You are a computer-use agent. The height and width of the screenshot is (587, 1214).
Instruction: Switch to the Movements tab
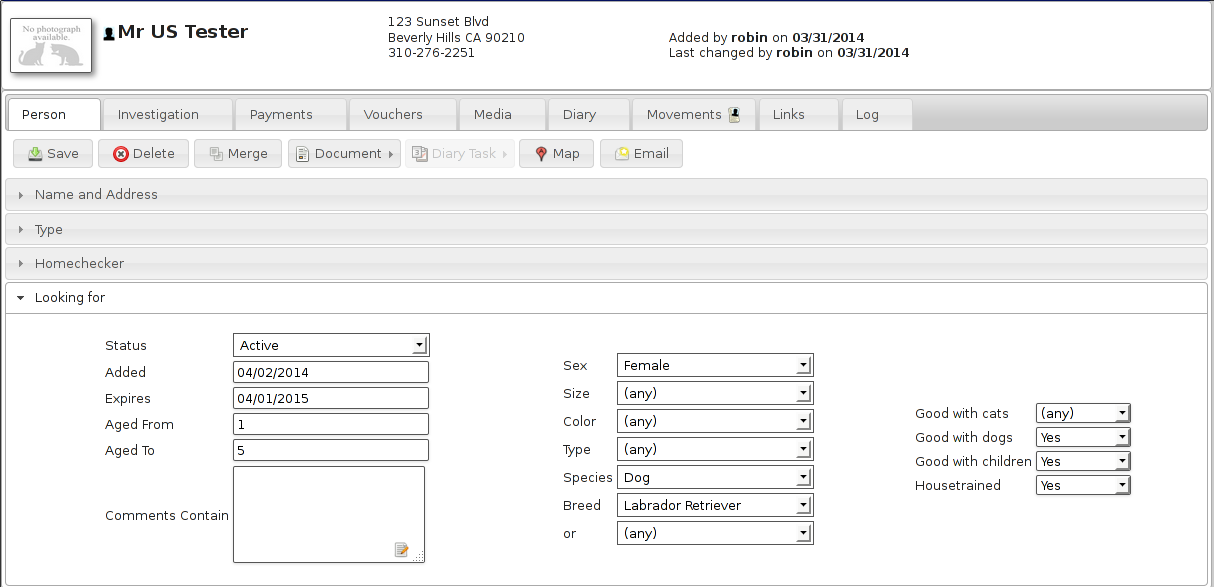click(x=693, y=115)
